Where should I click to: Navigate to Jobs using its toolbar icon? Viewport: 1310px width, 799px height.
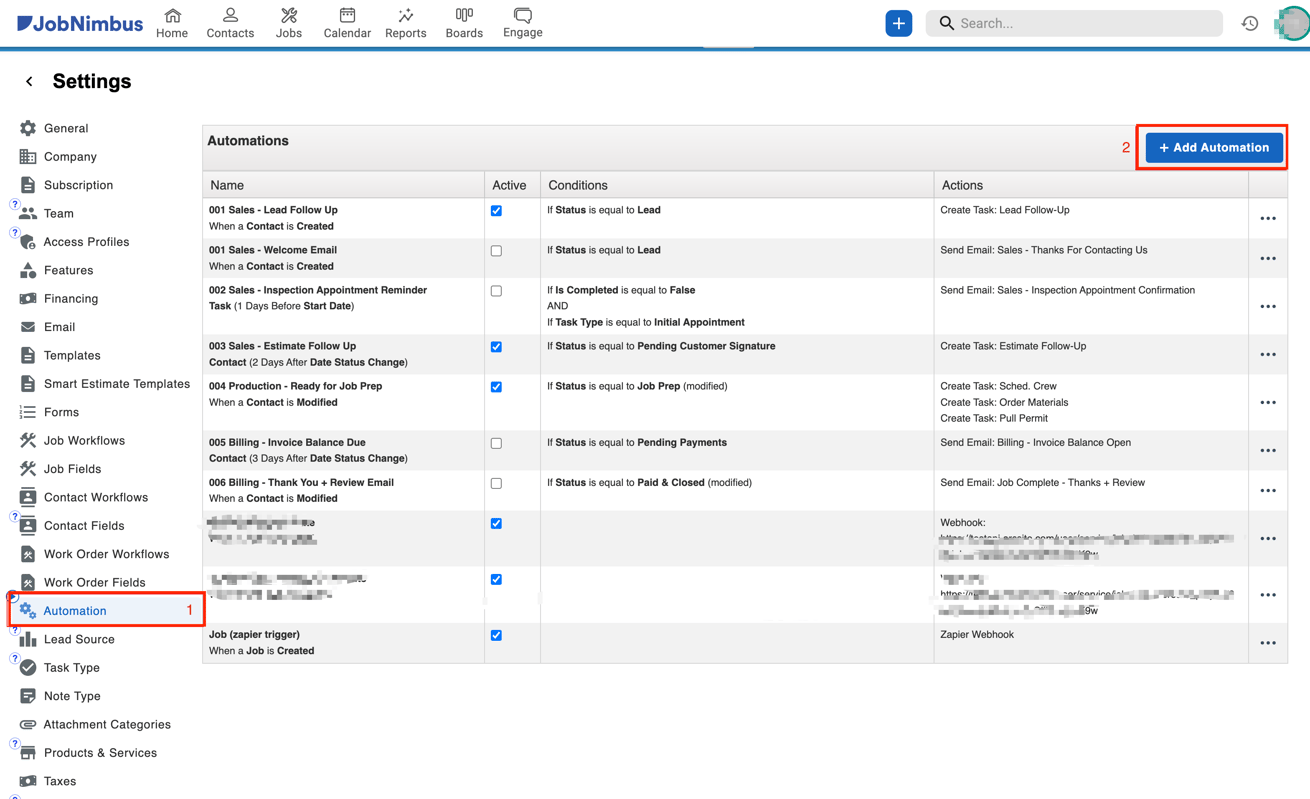tap(288, 22)
